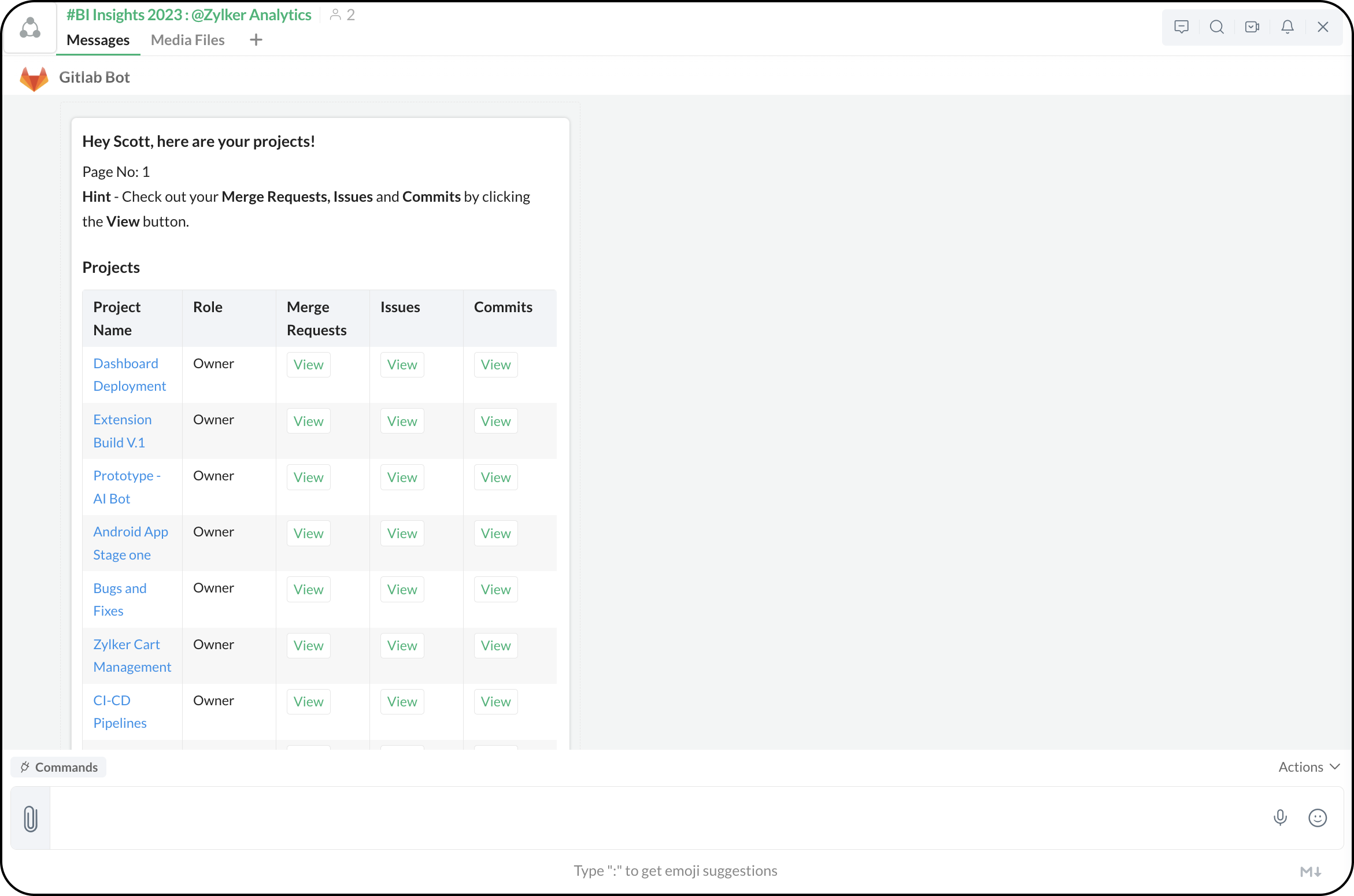This screenshot has height=896, width=1354.
Task: Toggle the markdown mode indicator
Action: 1311,871
